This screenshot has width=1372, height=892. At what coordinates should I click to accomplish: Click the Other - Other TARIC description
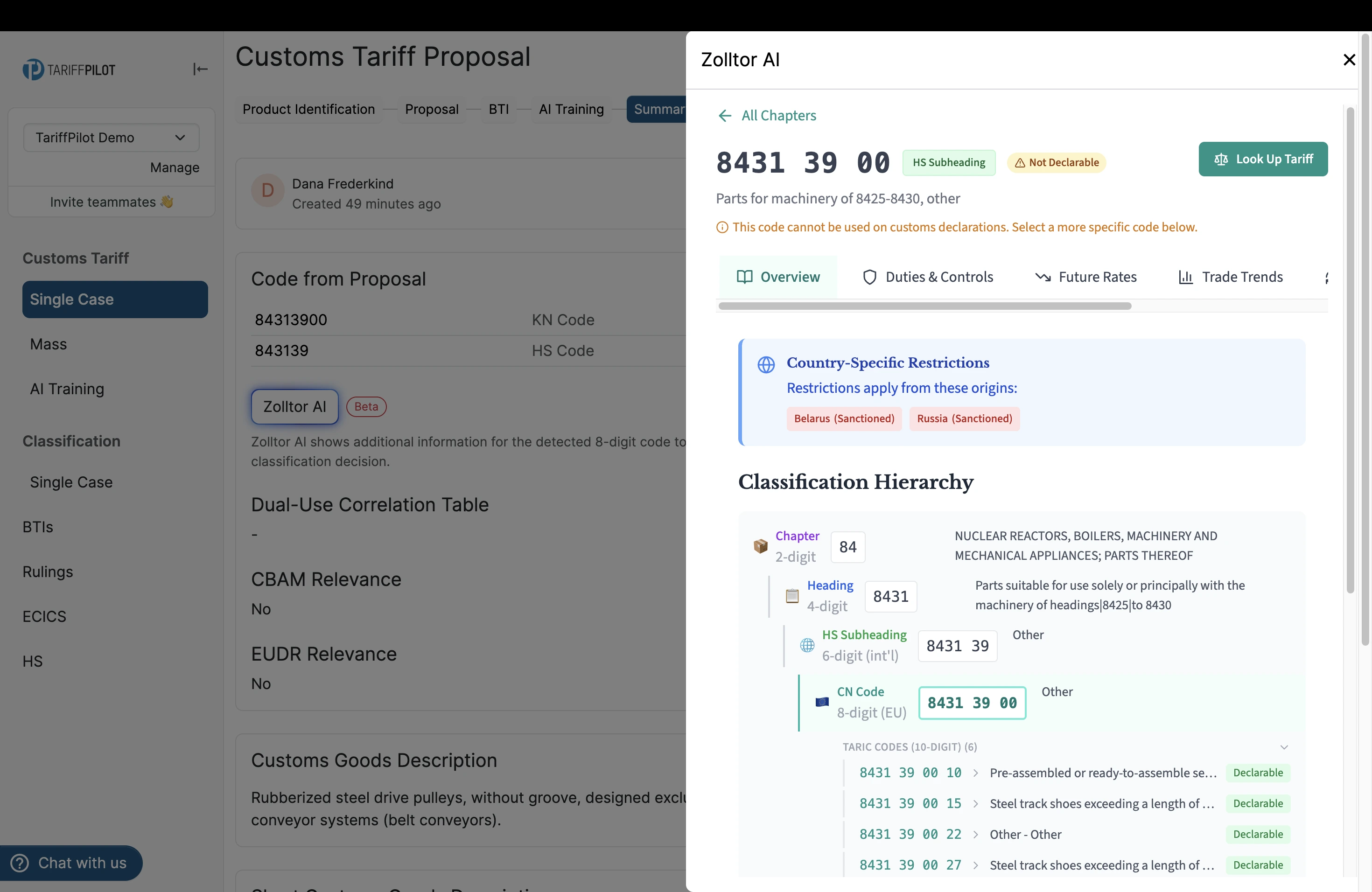[x=1026, y=834]
